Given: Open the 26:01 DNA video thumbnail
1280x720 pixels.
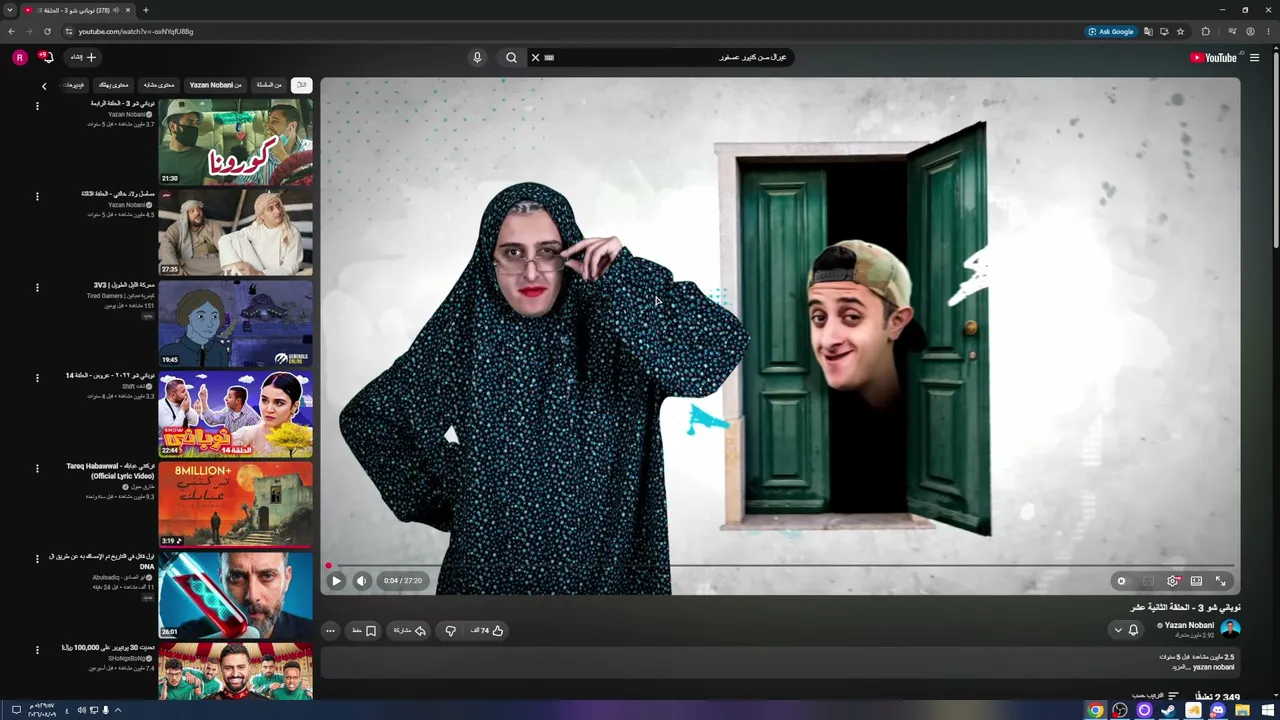Looking at the screenshot, I should click(235, 595).
